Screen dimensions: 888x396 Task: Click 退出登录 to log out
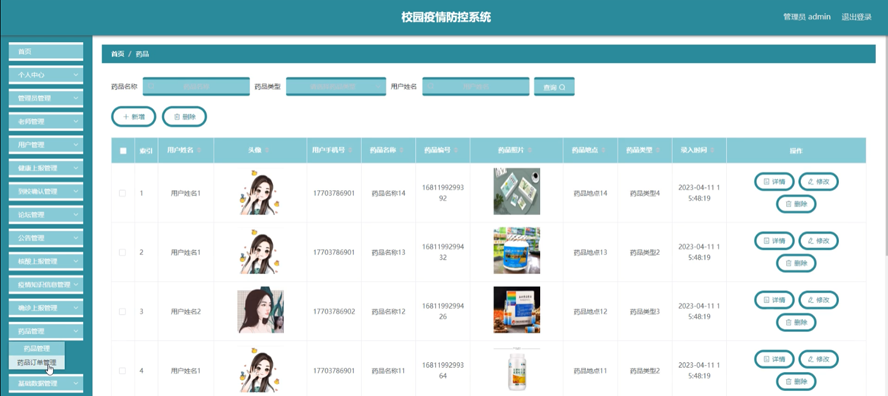click(856, 17)
